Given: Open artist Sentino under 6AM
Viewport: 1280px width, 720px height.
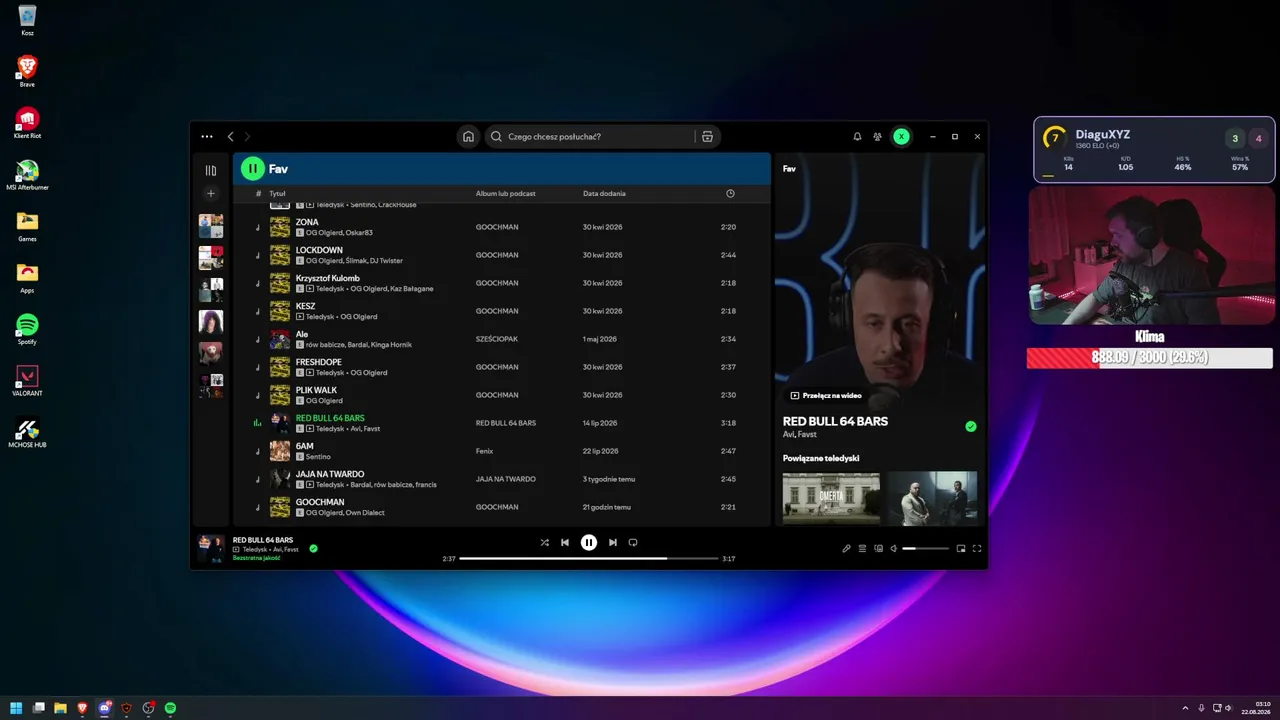Looking at the screenshot, I should [318, 457].
